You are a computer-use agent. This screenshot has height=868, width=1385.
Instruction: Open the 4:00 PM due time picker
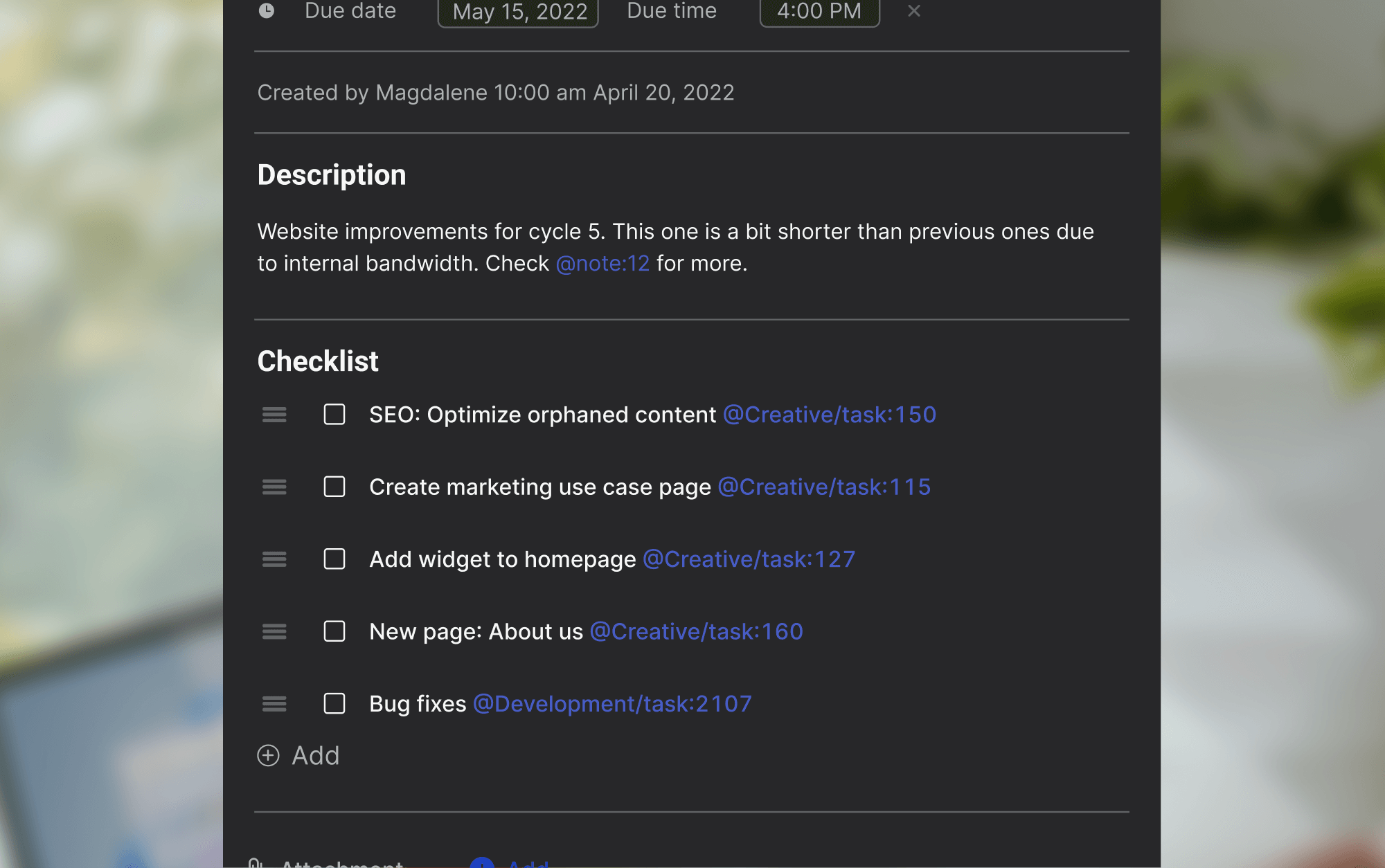(819, 12)
